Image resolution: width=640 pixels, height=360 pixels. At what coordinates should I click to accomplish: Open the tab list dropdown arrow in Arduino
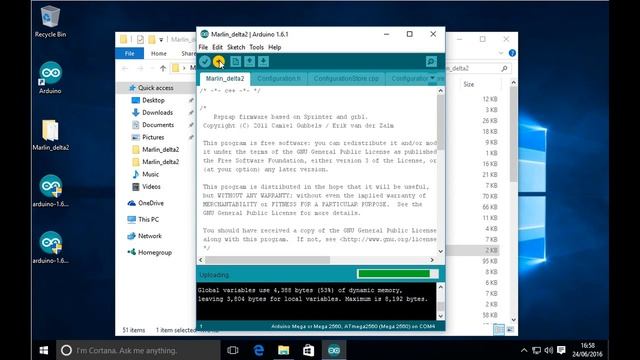433,78
